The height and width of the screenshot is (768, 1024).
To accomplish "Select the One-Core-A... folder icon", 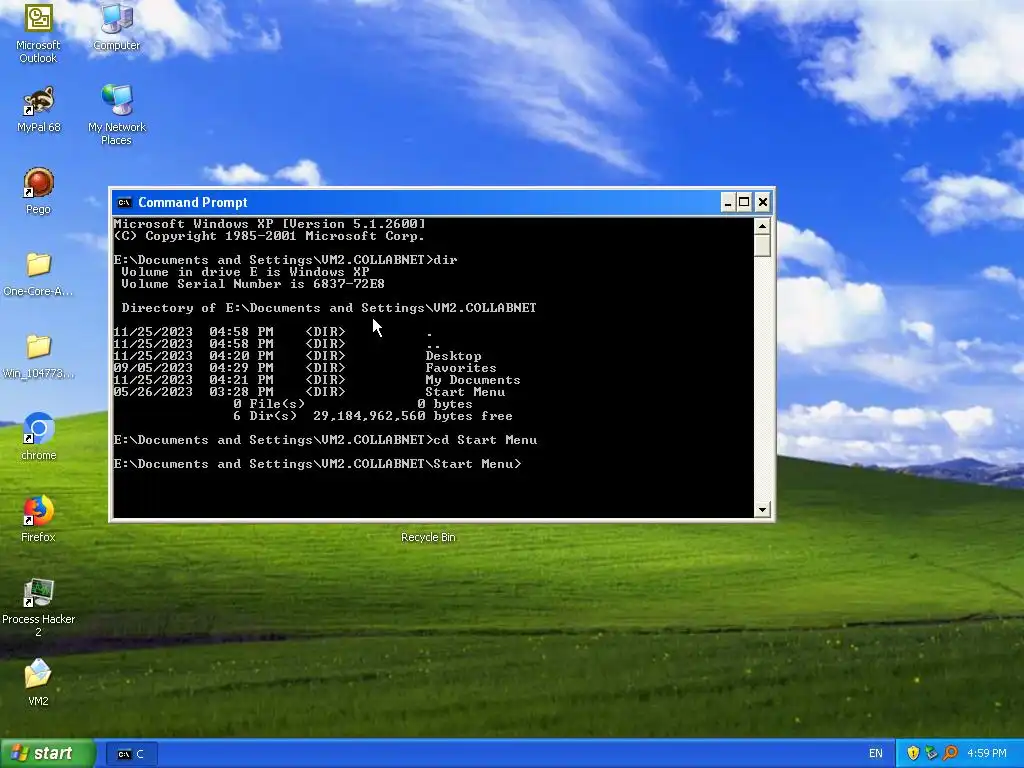I will [x=38, y=274].
